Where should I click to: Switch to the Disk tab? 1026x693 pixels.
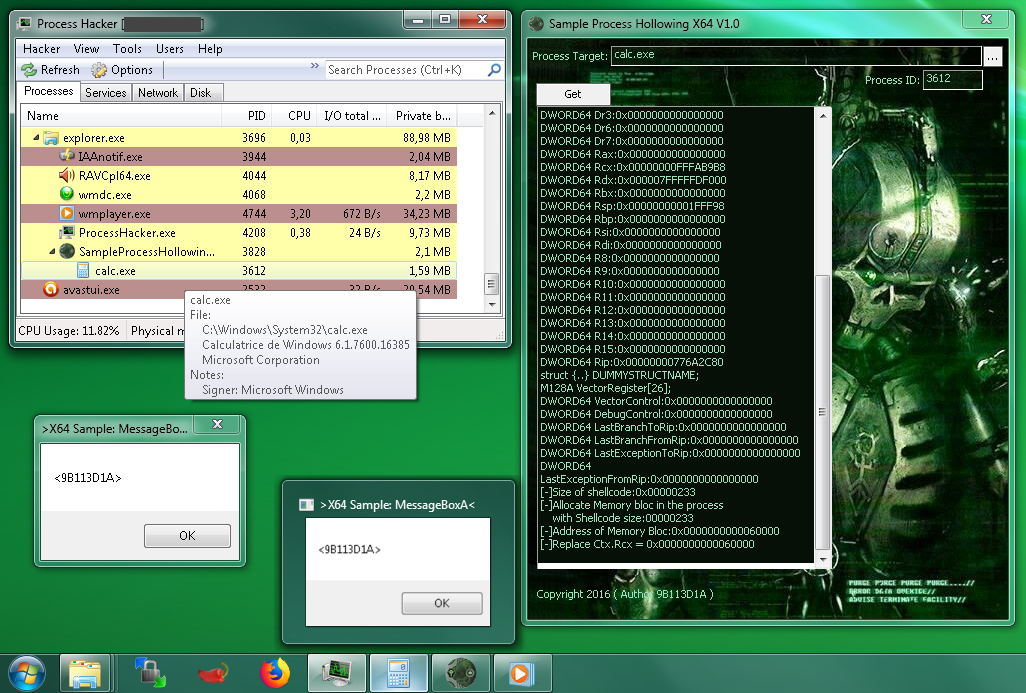[x=201, y=93]
